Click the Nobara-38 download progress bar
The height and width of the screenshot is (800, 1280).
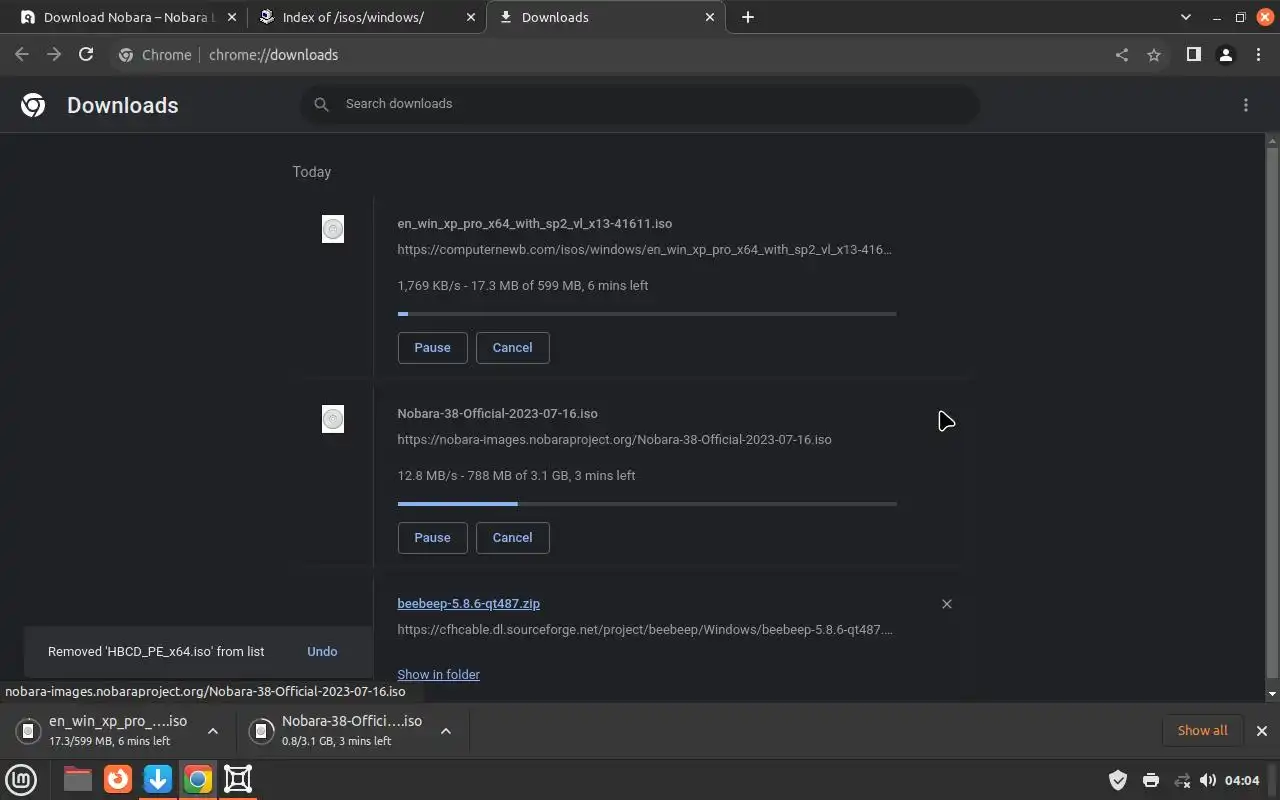point(647,504)
